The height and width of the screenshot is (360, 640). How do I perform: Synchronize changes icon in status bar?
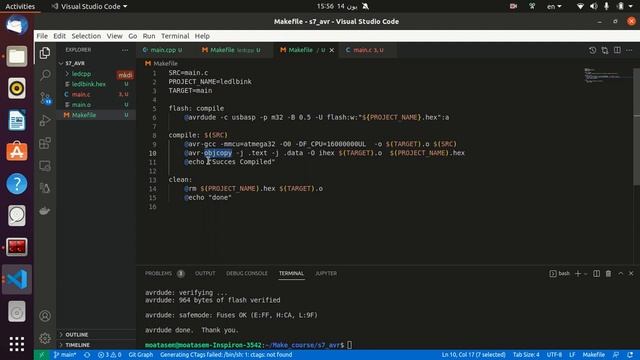pyautogui.click(x=87, y=355)
